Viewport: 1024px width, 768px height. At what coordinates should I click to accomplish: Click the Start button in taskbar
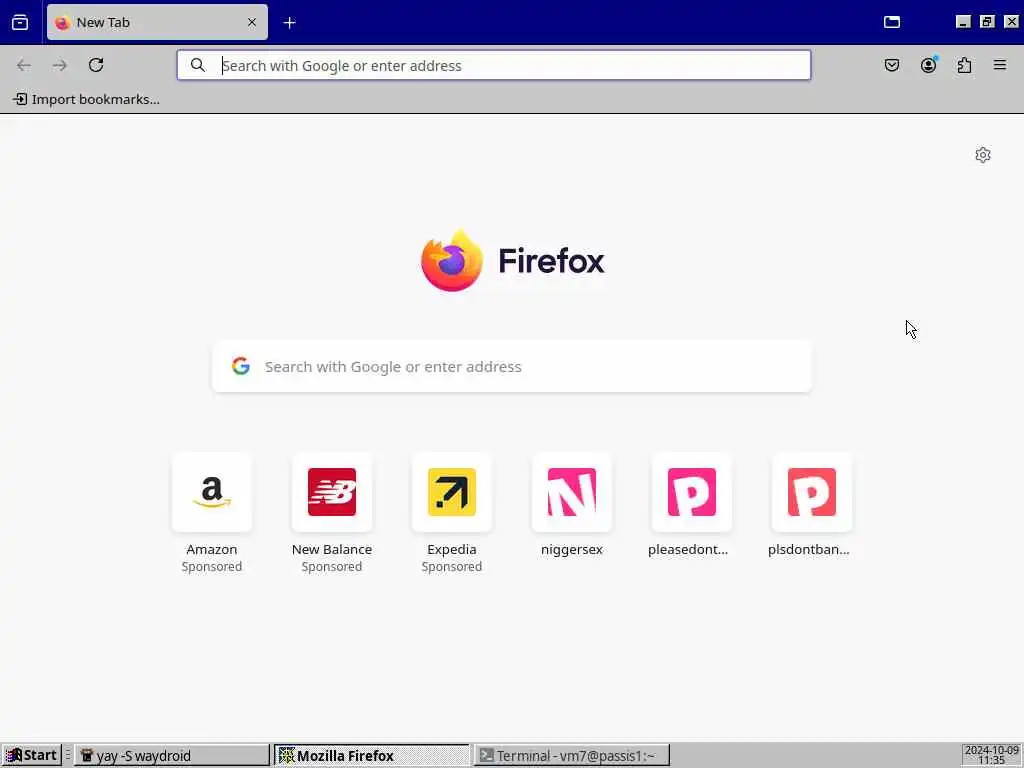tap(31, 756)
